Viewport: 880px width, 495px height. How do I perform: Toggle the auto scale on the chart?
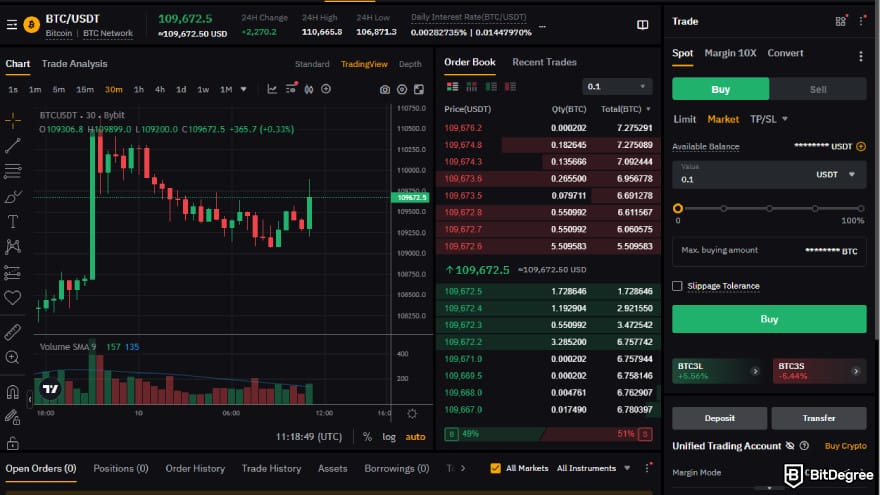(415, 437)
